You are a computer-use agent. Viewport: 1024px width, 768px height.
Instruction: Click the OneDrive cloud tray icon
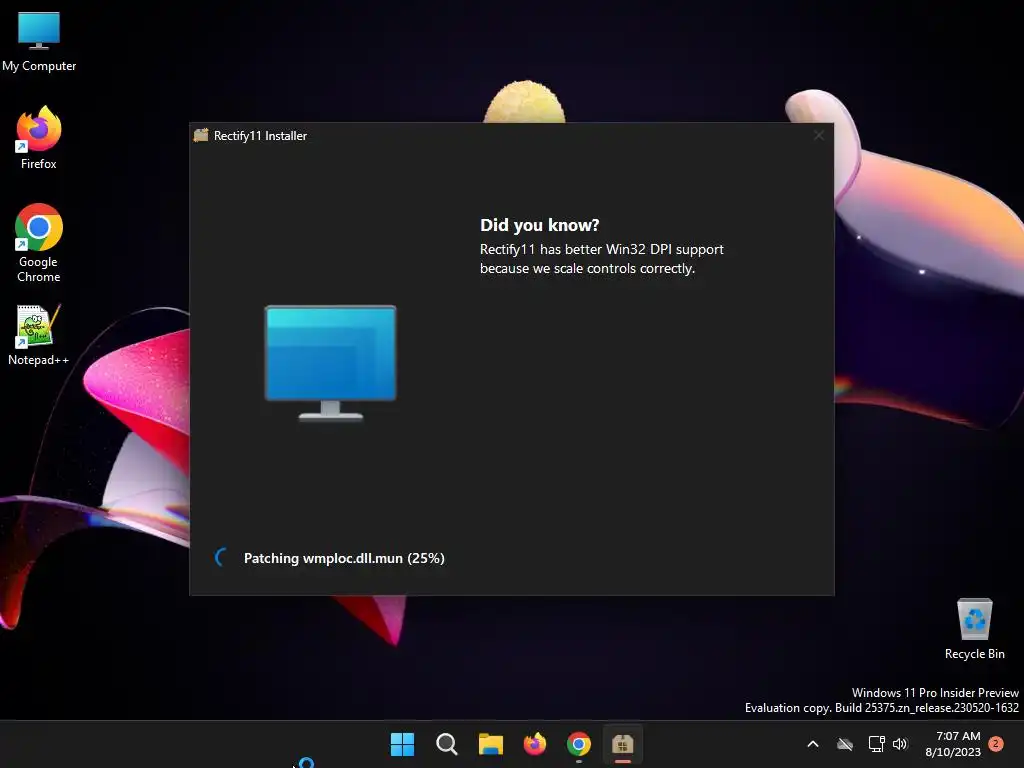click(845, 744)
